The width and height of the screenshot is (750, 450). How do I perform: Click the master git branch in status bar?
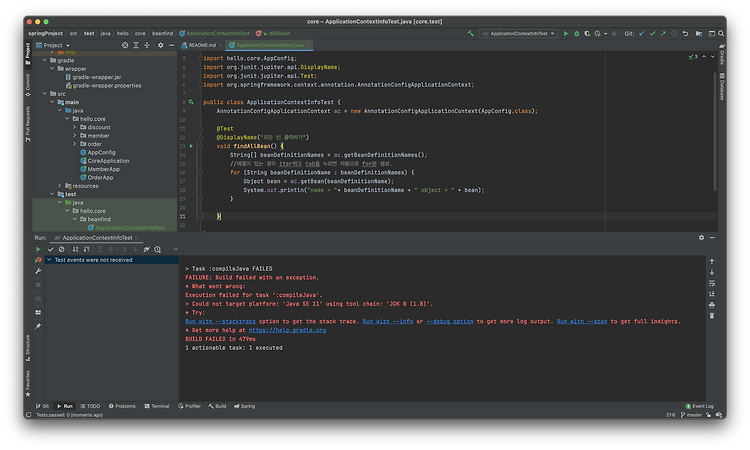tap(691, 415)
